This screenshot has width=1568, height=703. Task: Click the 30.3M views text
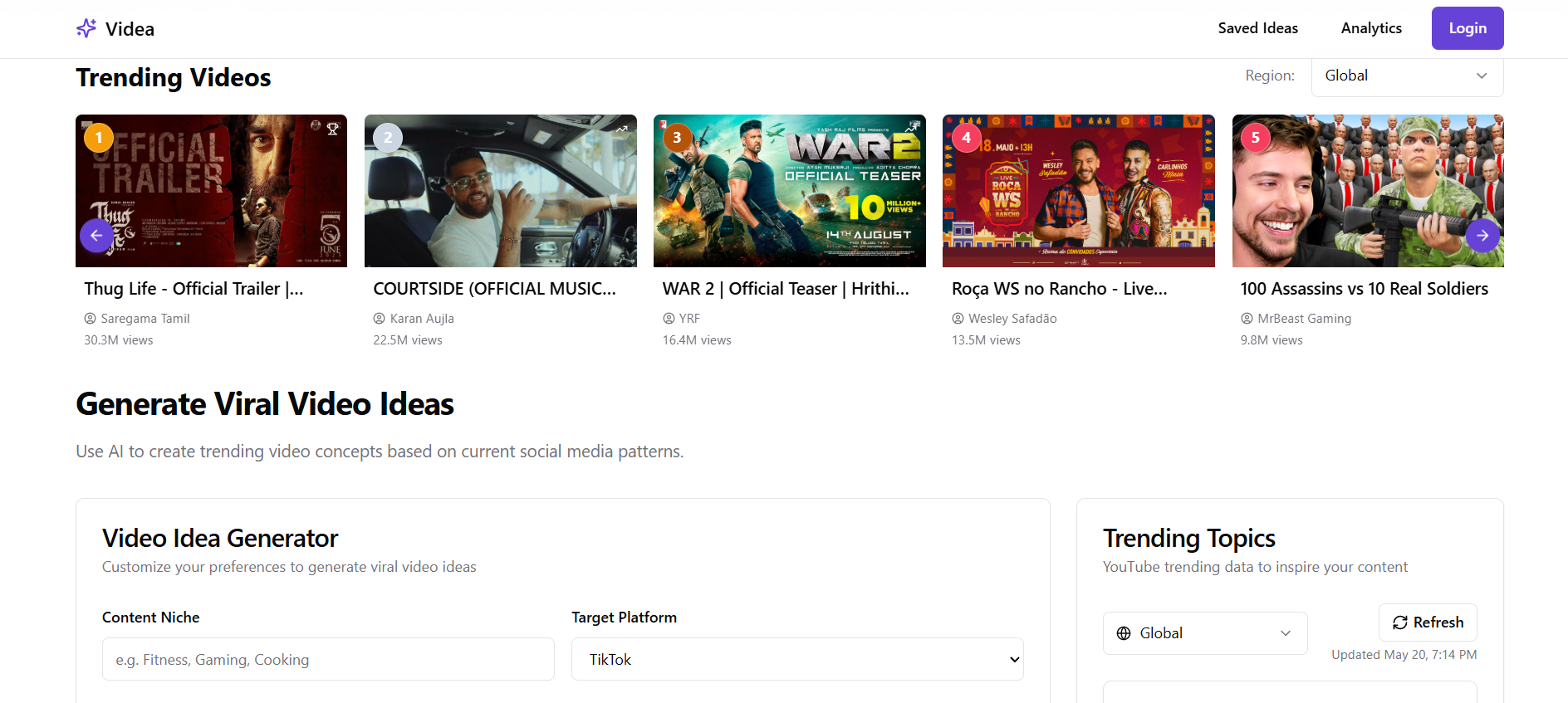(119, 340)
